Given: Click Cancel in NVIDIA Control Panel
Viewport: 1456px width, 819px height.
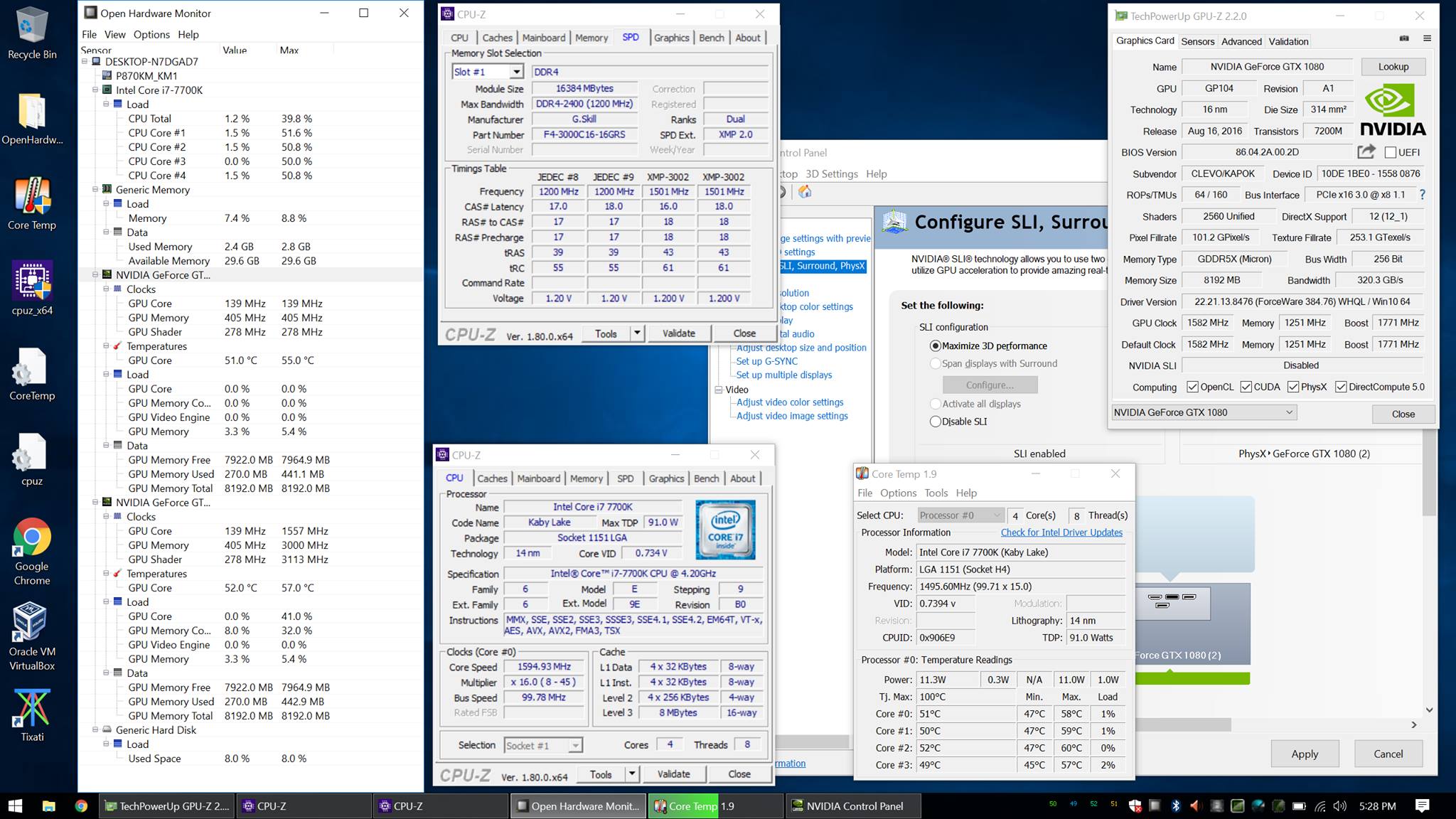Looking at the screenshot, I should click(1388, 754).
